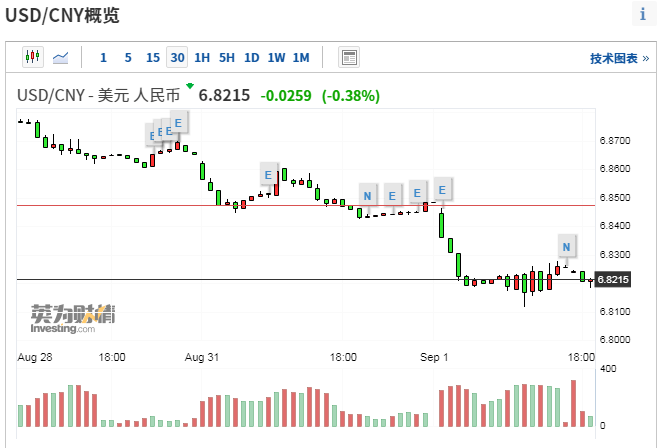The height and width of the screenshot is (448, 661).
Task: Choose the 1W weekly timeframe
Action: click(x=276, y=57)
